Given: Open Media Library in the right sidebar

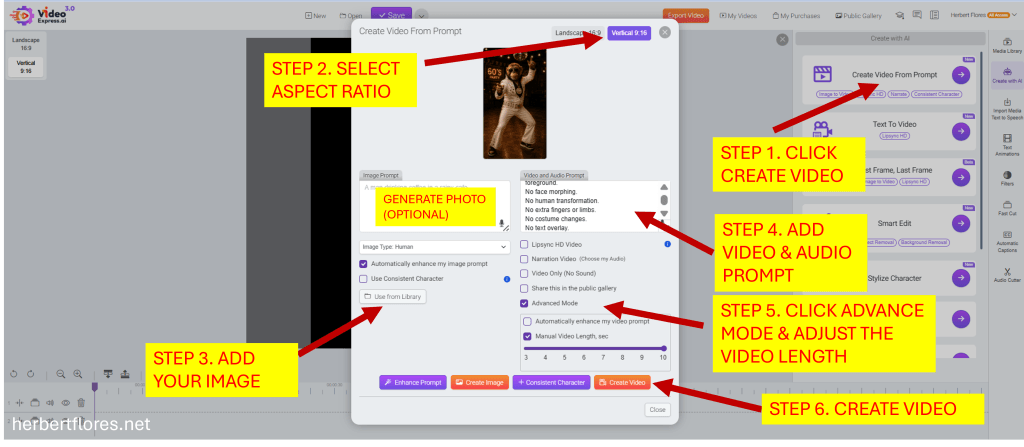Looking at the screenshot, I should pyautogui.click(x=1007, y=45).
